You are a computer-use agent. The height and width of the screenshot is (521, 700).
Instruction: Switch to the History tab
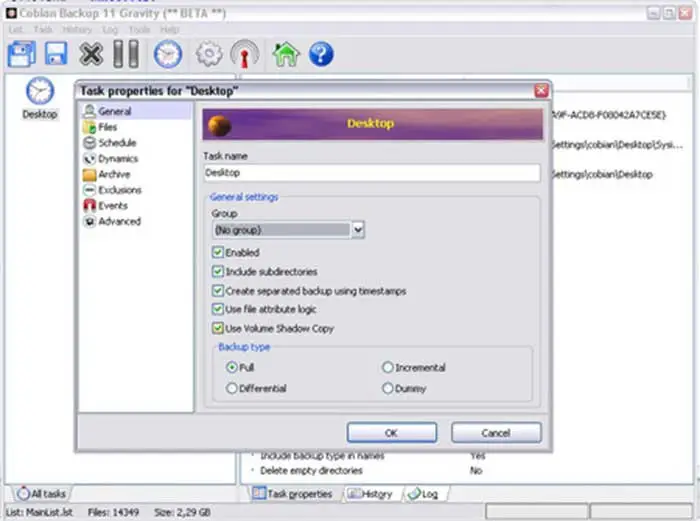(x=370, y=494)
